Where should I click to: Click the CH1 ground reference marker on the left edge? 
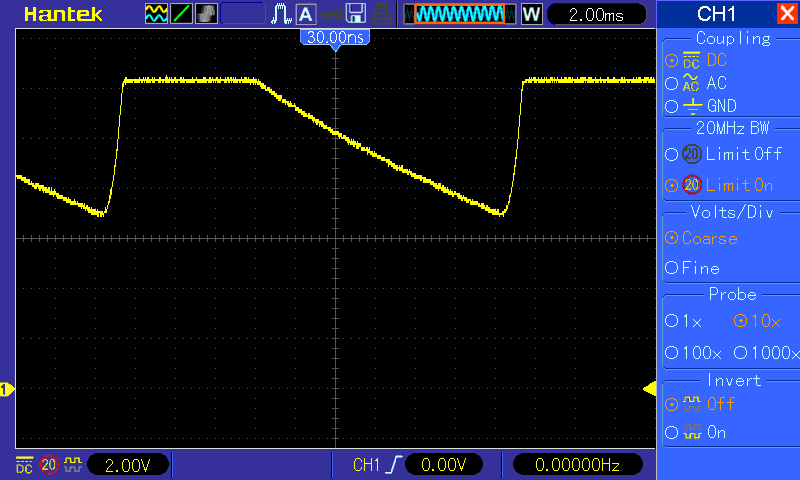pyautogui.click(x=7, y=390)
